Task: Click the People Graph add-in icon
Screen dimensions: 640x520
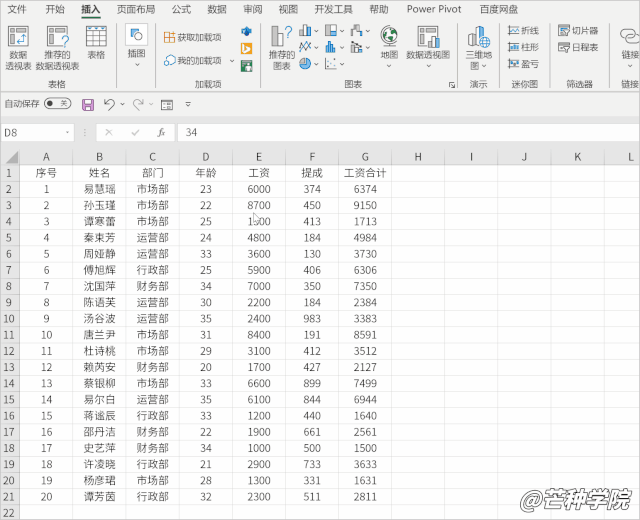Action: tap(246, 66)
